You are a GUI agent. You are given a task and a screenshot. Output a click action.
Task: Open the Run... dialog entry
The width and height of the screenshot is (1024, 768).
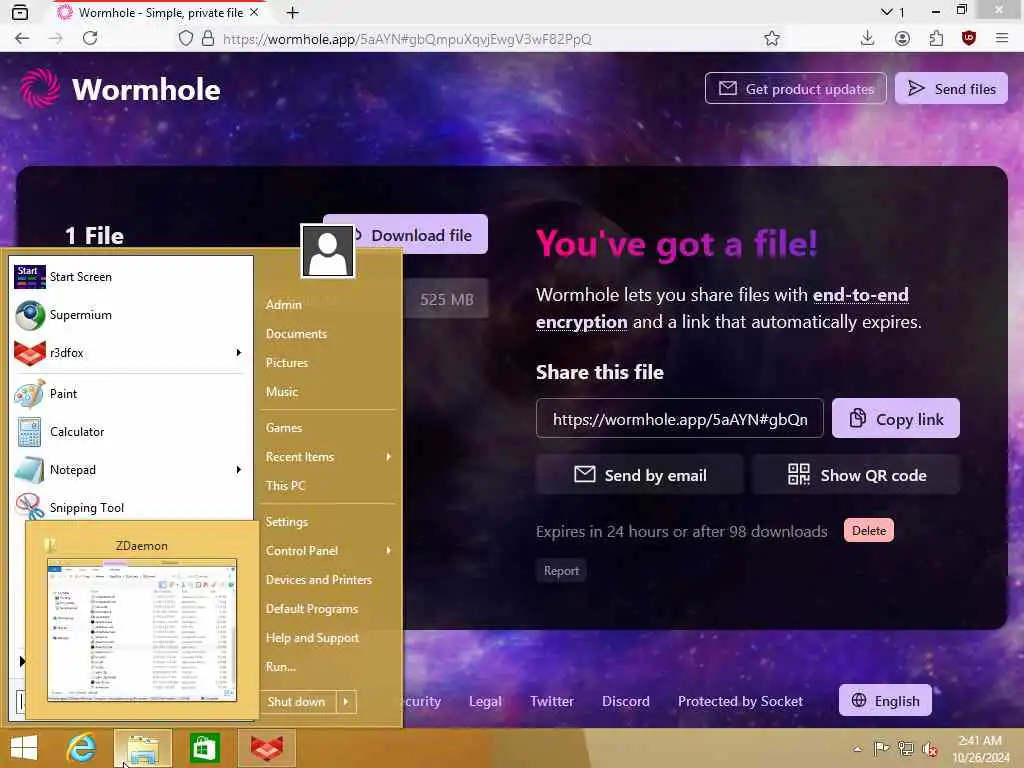tap(281, 667)
